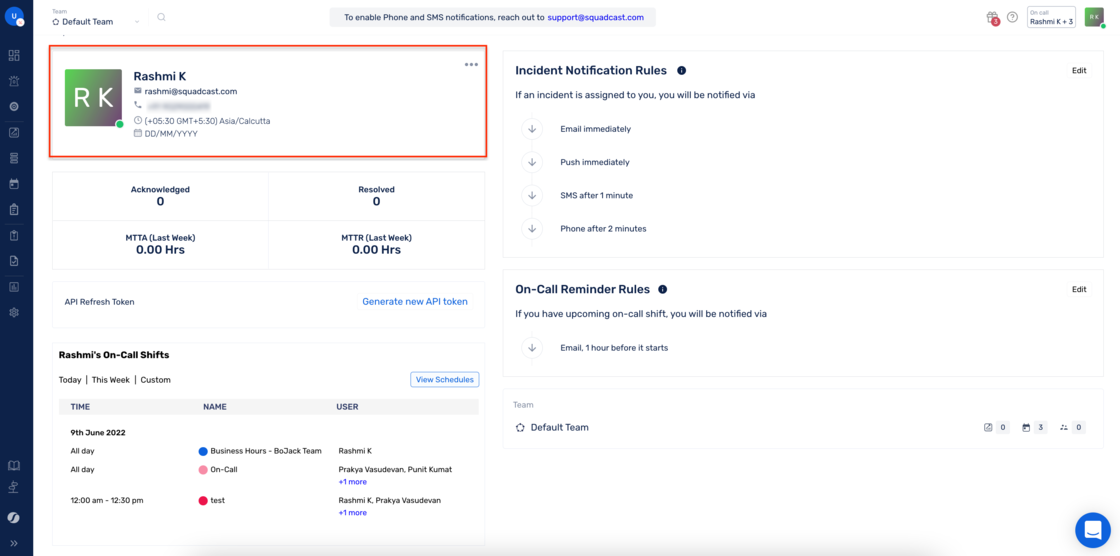Open the round target icon in sidebar
The height and width of the screenshot is (556, 1120).
[14, 106]
